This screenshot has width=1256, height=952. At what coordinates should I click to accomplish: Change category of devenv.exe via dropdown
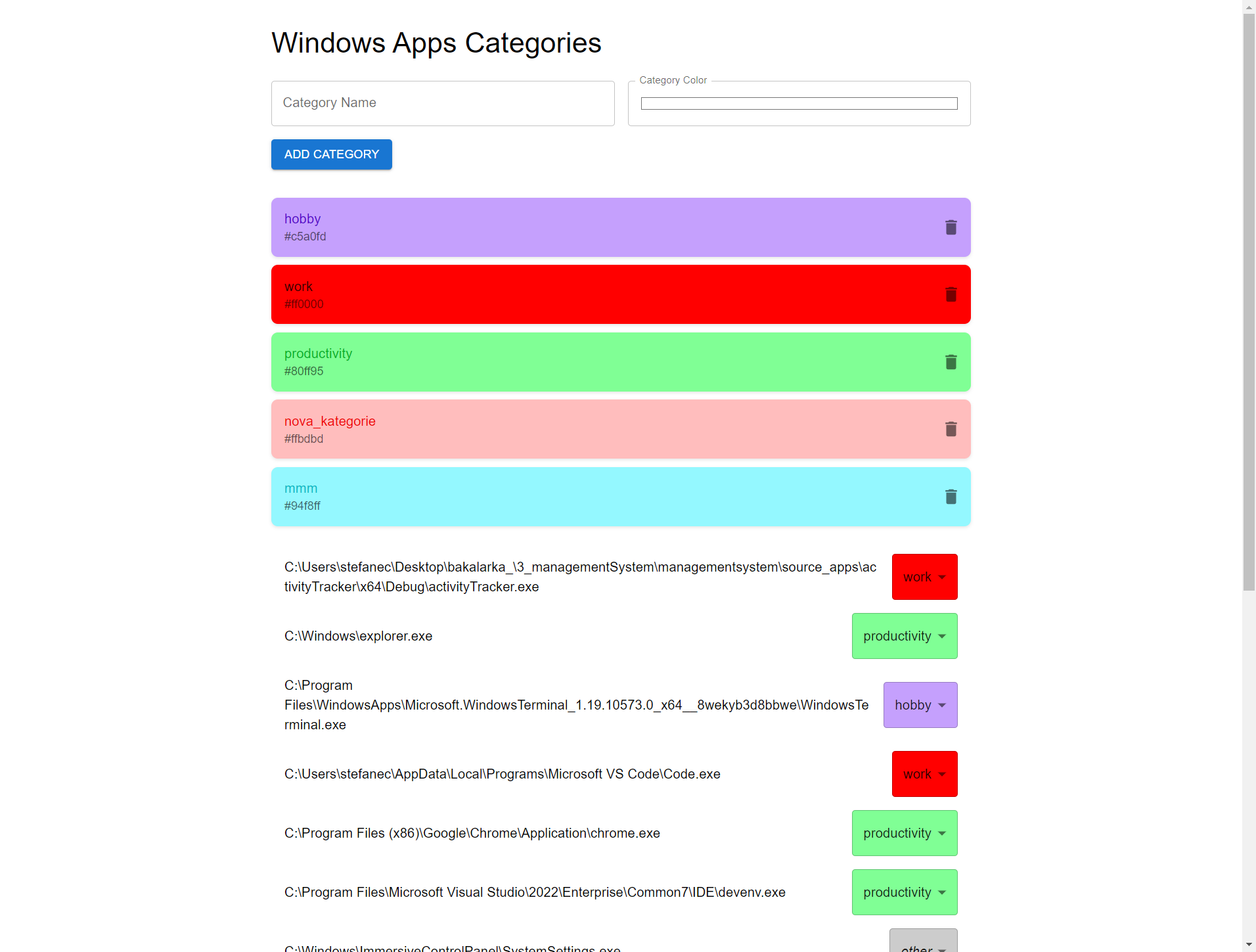click(905, 892)
